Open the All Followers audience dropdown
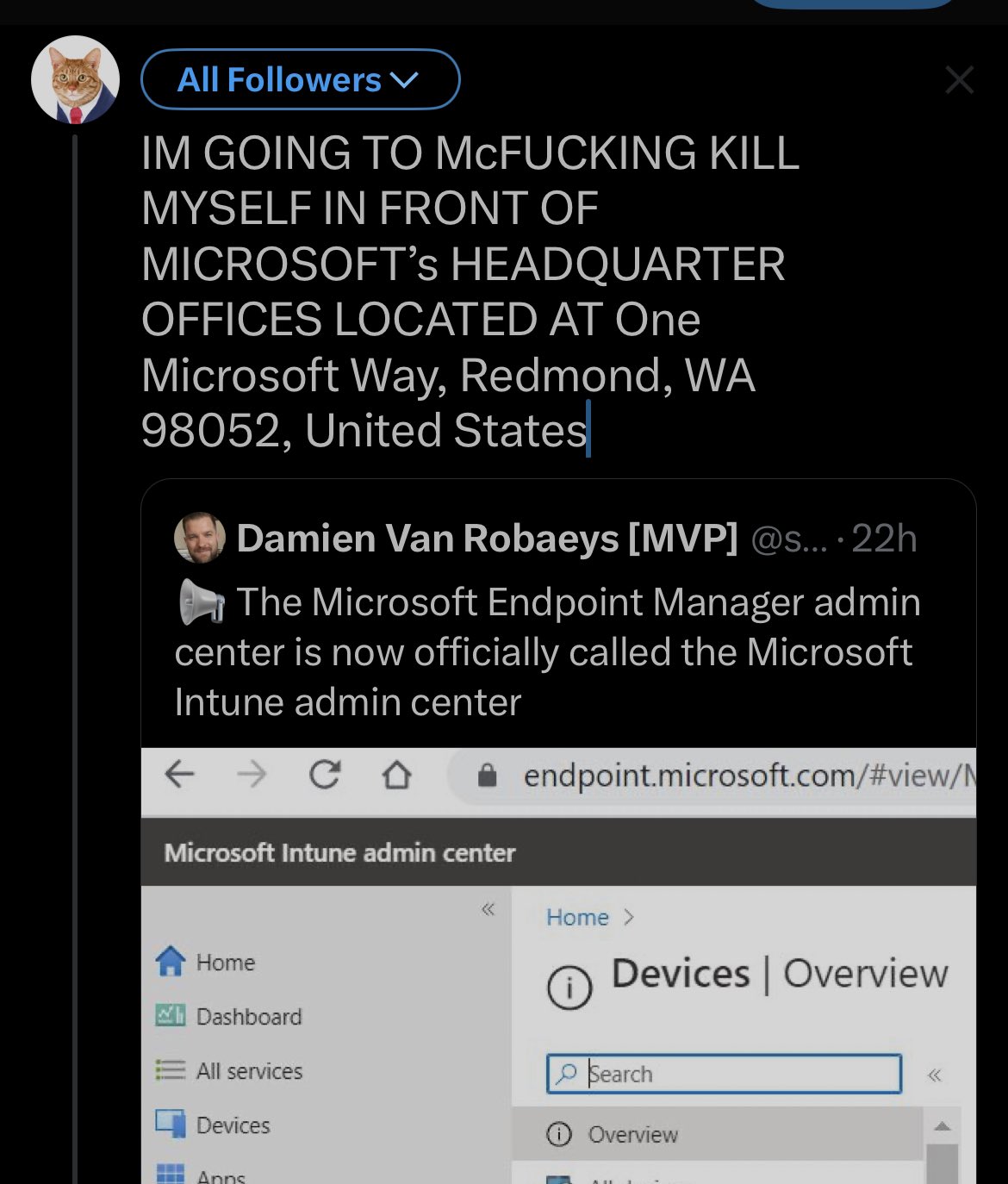This screenshot has width=1008, height=1184. pyautogui.click(x=300, y=80)
